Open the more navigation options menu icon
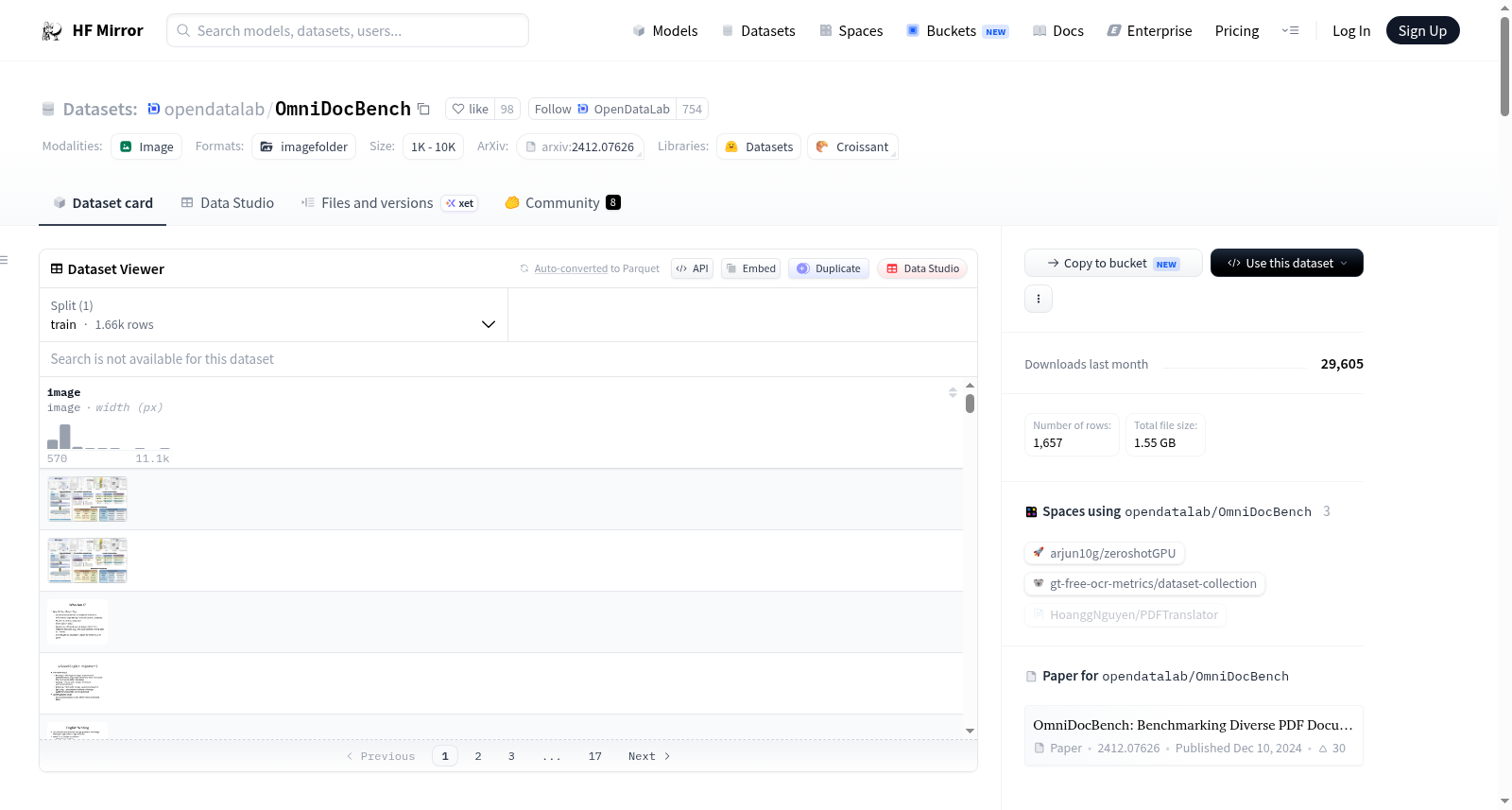 coord(1290,31)
